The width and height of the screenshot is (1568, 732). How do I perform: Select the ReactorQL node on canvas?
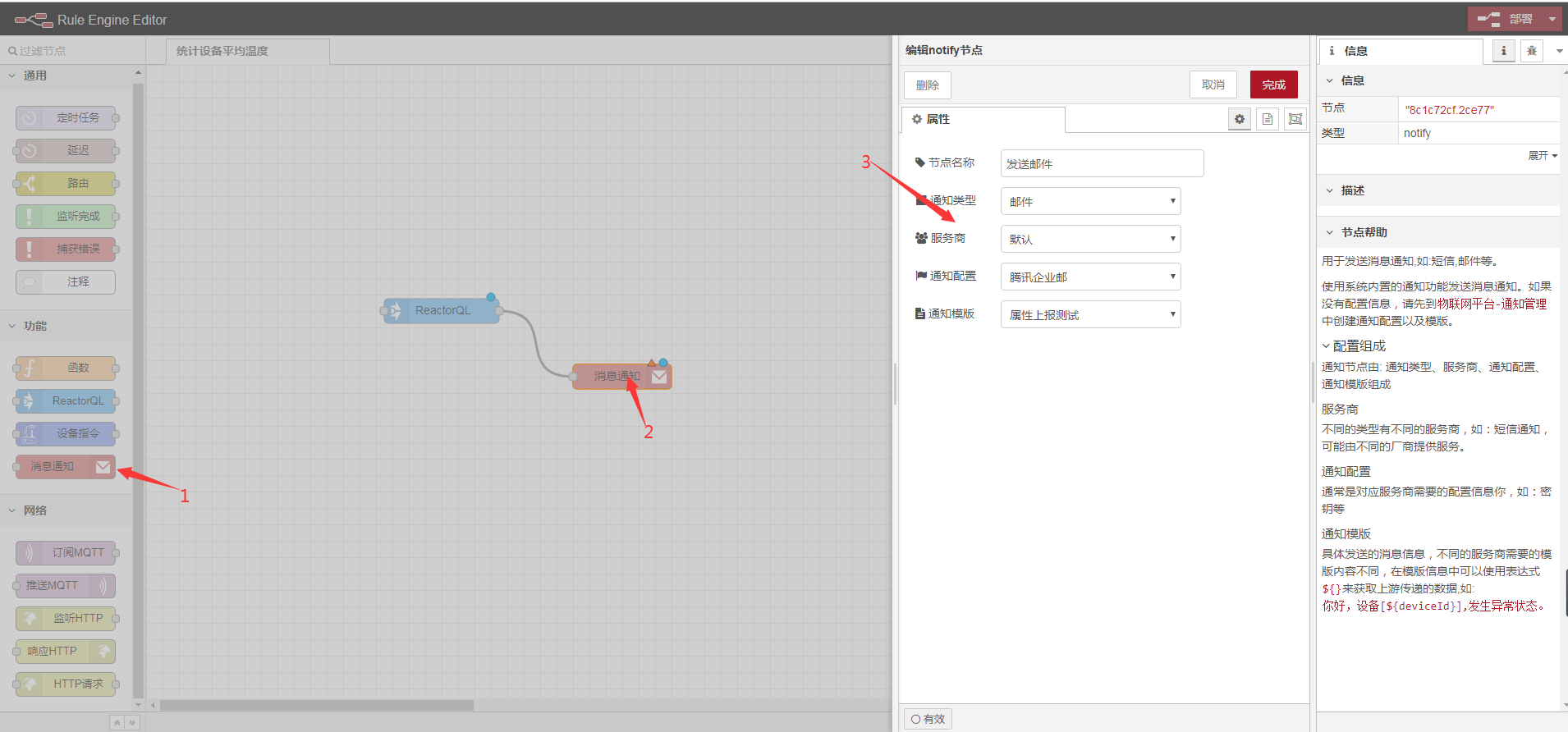(442, 310)
